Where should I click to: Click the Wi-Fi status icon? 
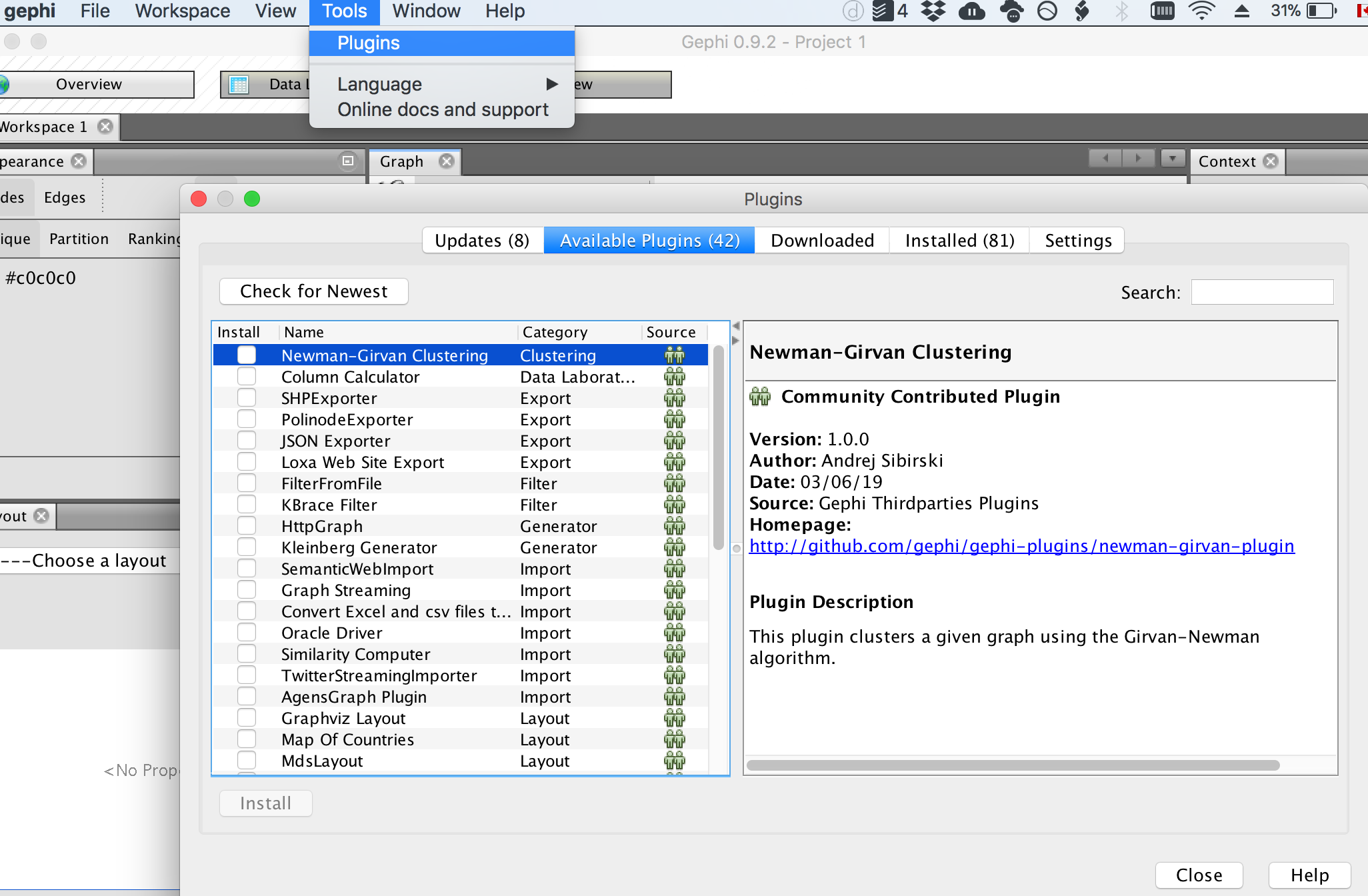(1201, 11)
